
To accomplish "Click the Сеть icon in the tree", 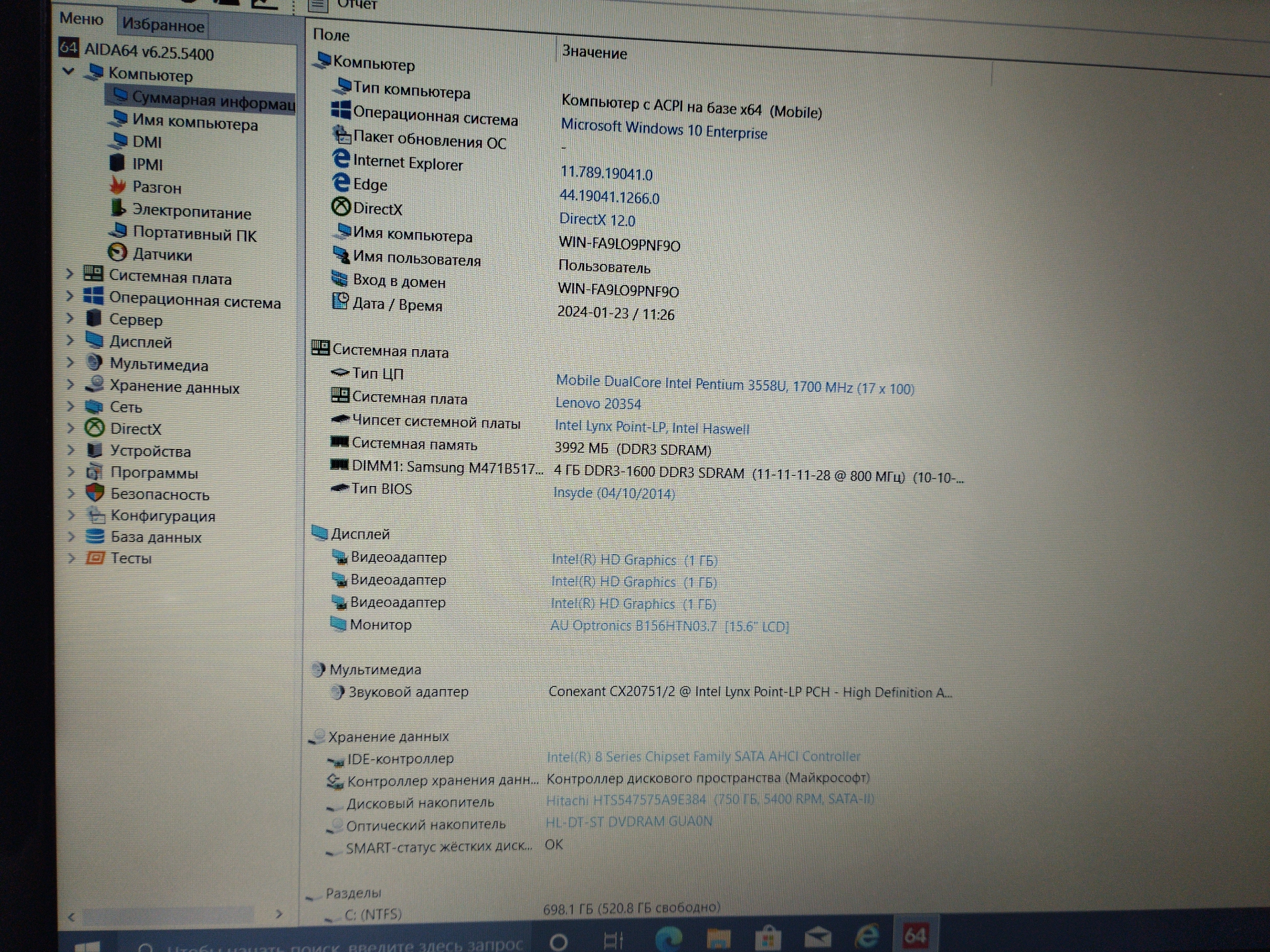I will 94,407.
